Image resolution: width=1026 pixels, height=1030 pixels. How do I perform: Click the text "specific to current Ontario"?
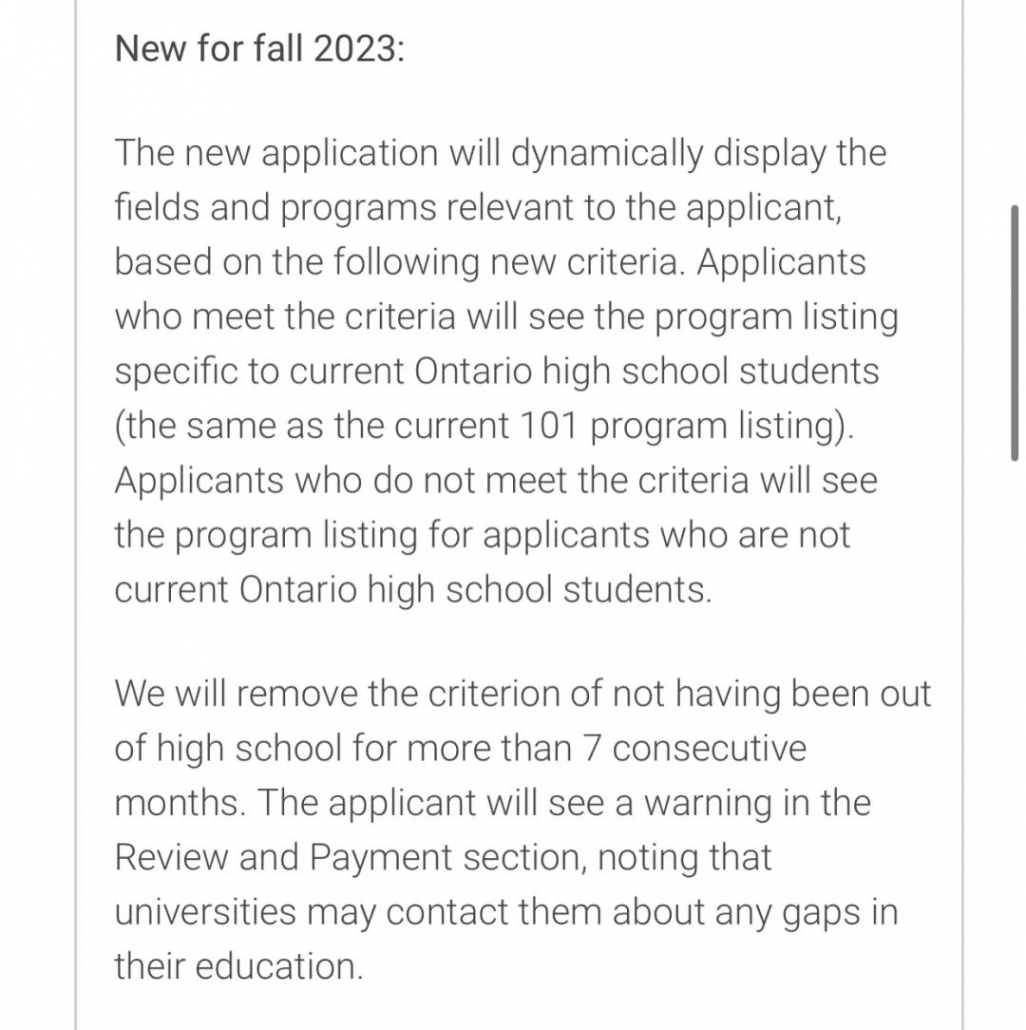pos(323,371)
